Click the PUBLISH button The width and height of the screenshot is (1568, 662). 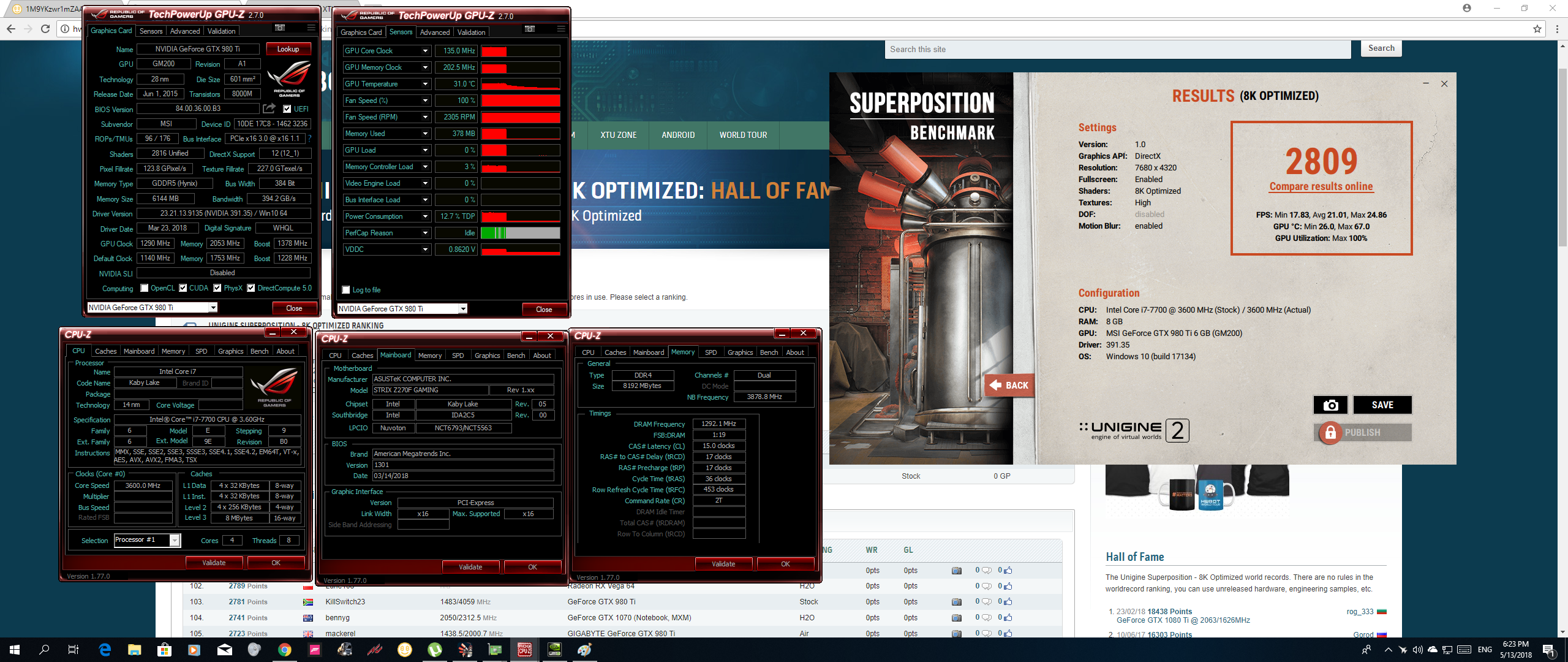click(1363, 433)
